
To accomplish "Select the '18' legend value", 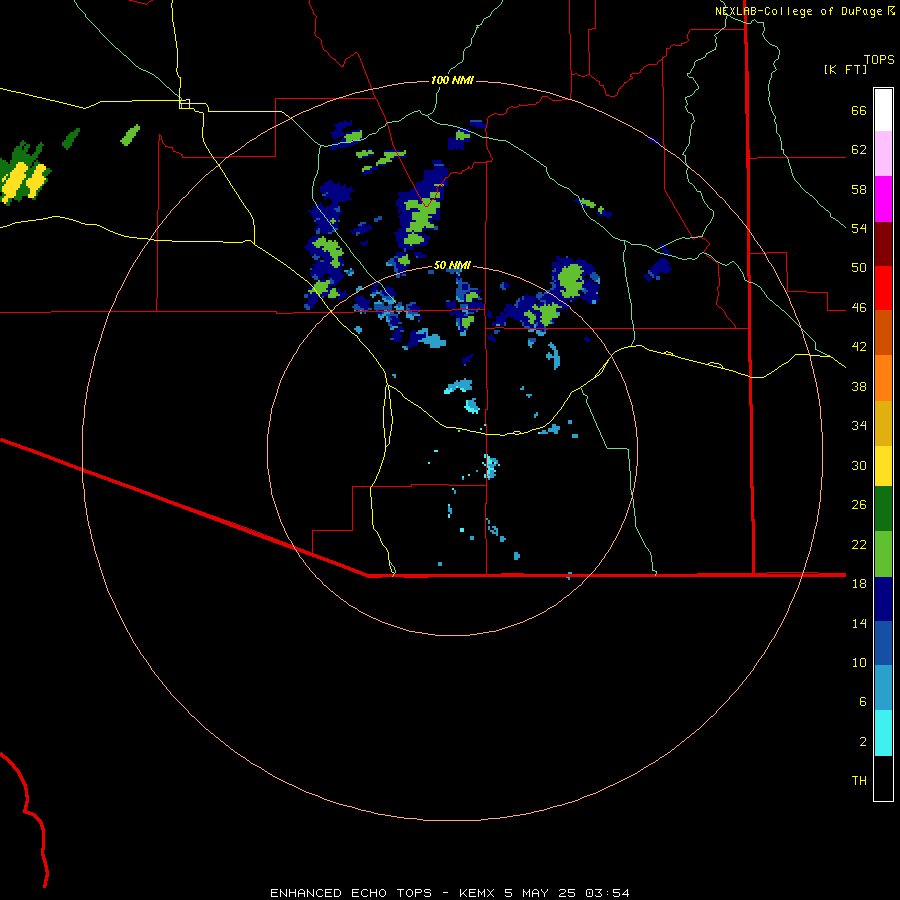I will [x=859, y=584].
